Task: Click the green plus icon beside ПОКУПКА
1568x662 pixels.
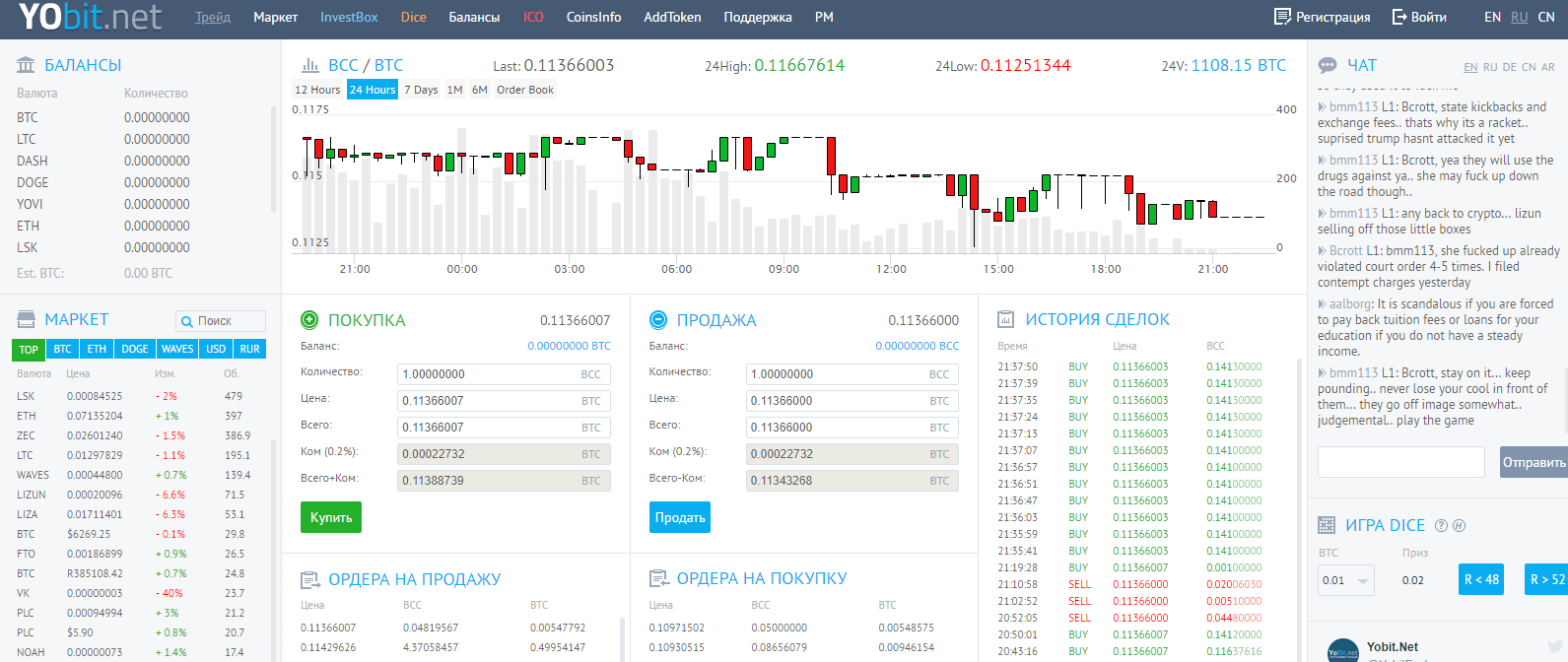Action: click(309, 320)
